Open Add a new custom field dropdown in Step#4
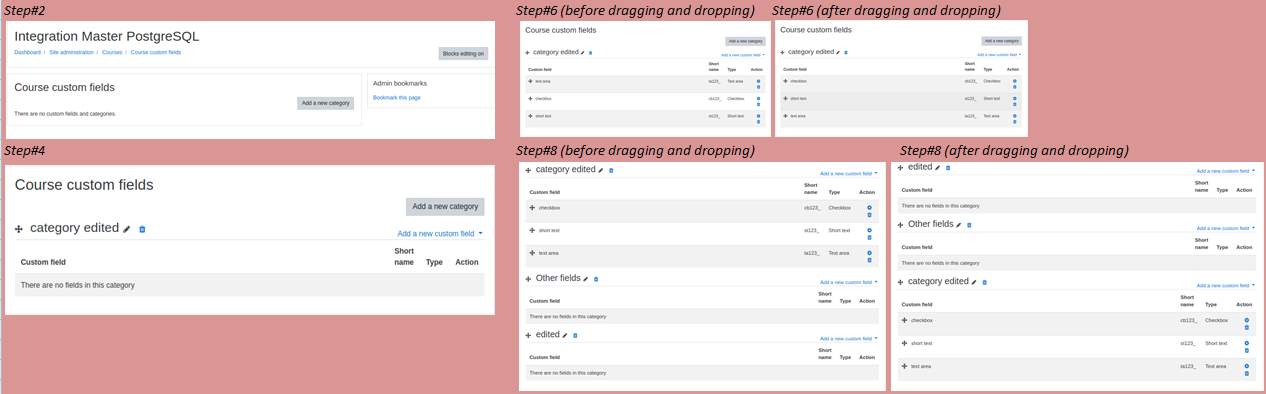 point(440,233)
